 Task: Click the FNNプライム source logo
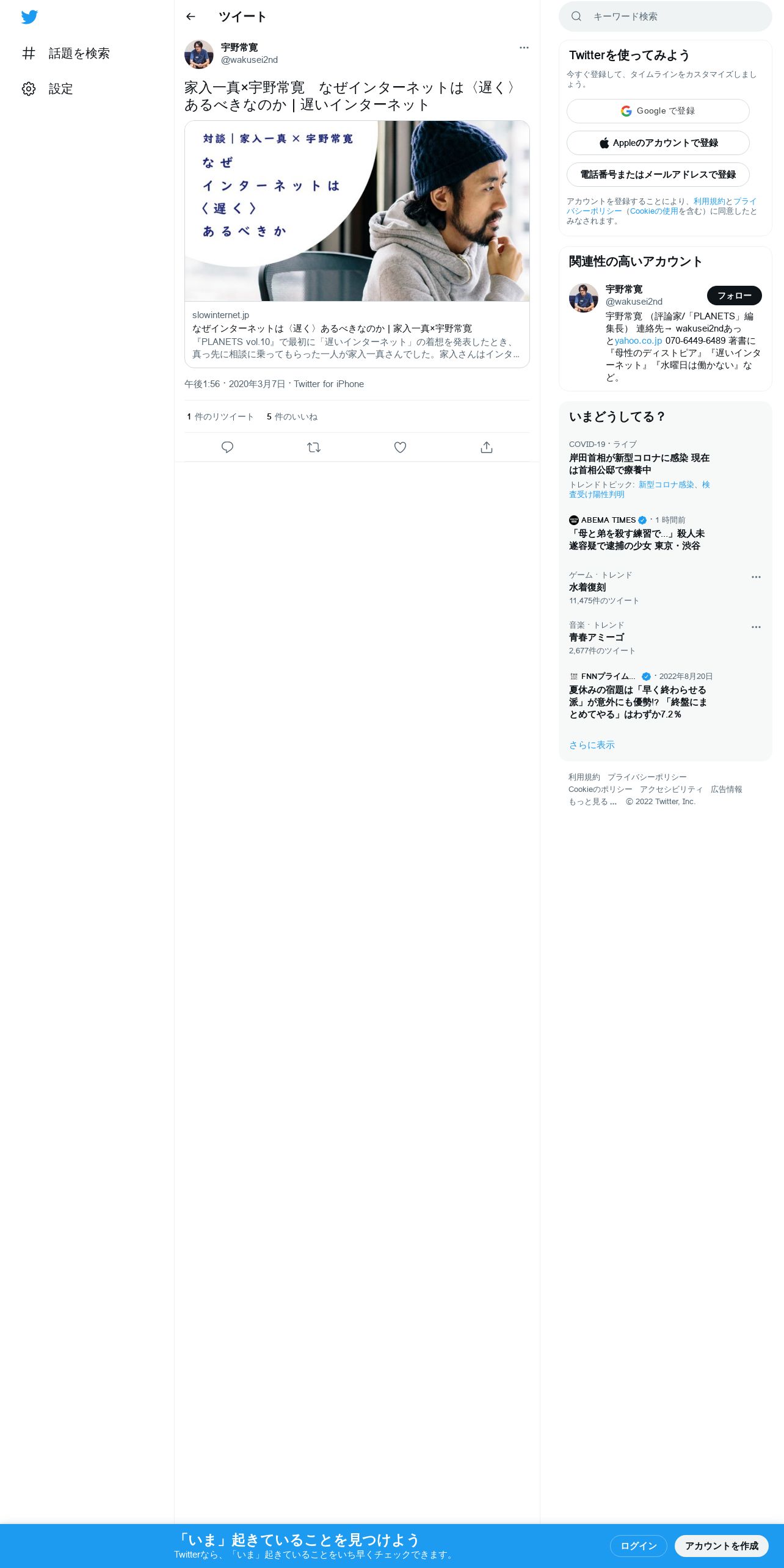pyautogui.click(x=573, y=677)
